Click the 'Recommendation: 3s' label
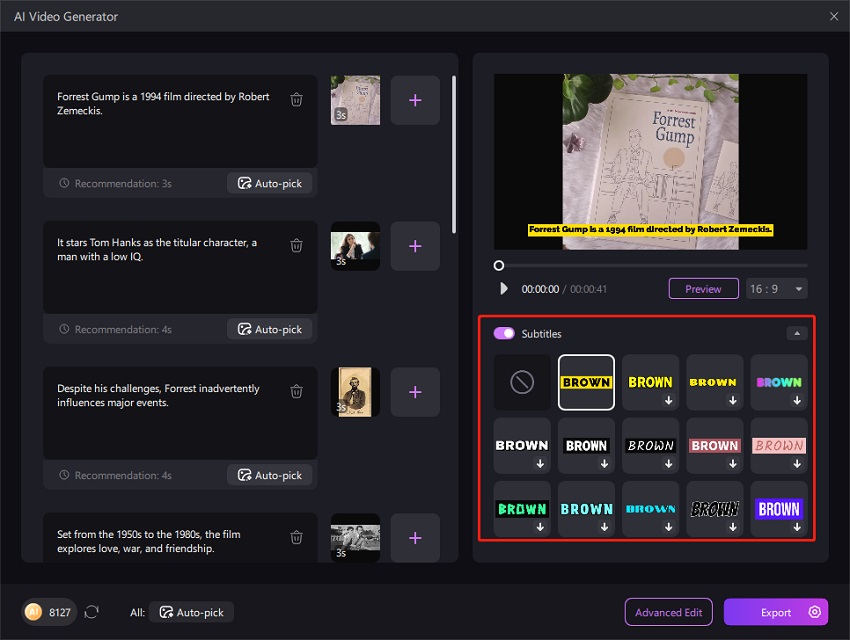Image resolution: width=850 pixels, height=640 pixels. 123,183
